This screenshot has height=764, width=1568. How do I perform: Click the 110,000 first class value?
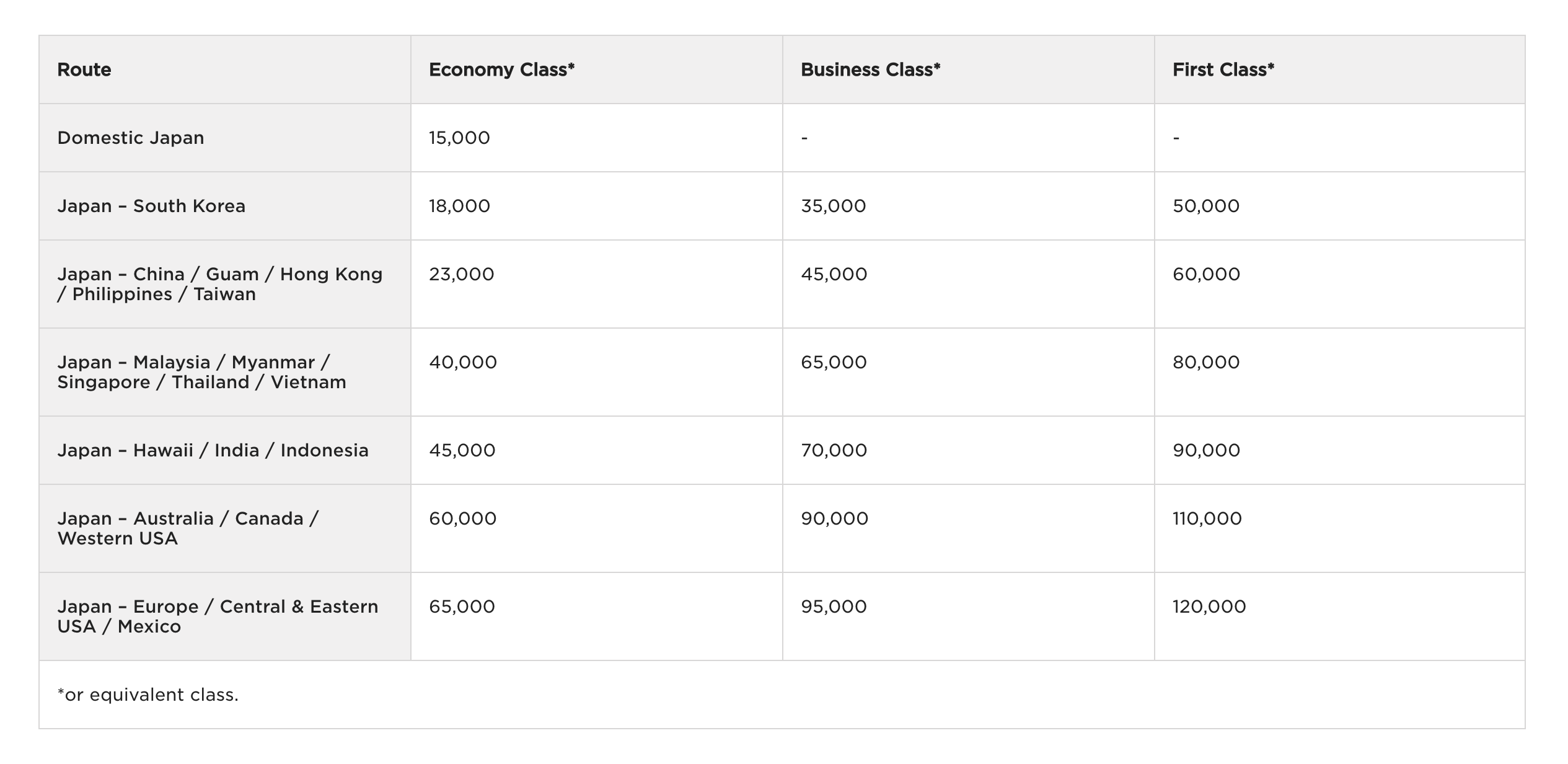pyautogui.click(x=1207, y=518)
